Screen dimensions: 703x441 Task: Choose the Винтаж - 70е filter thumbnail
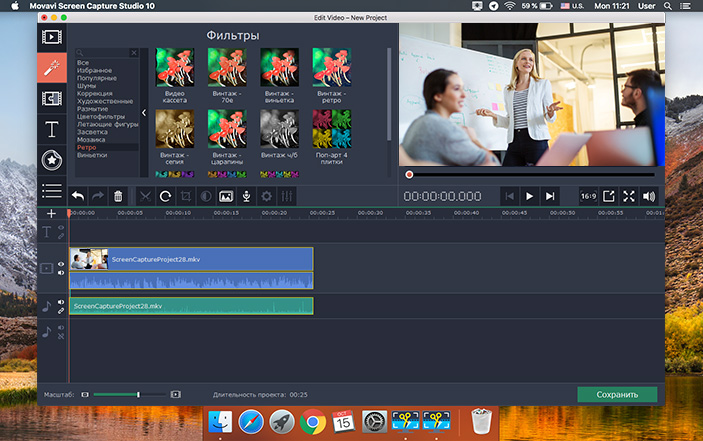pyautogui.click(x=227, y=67)
